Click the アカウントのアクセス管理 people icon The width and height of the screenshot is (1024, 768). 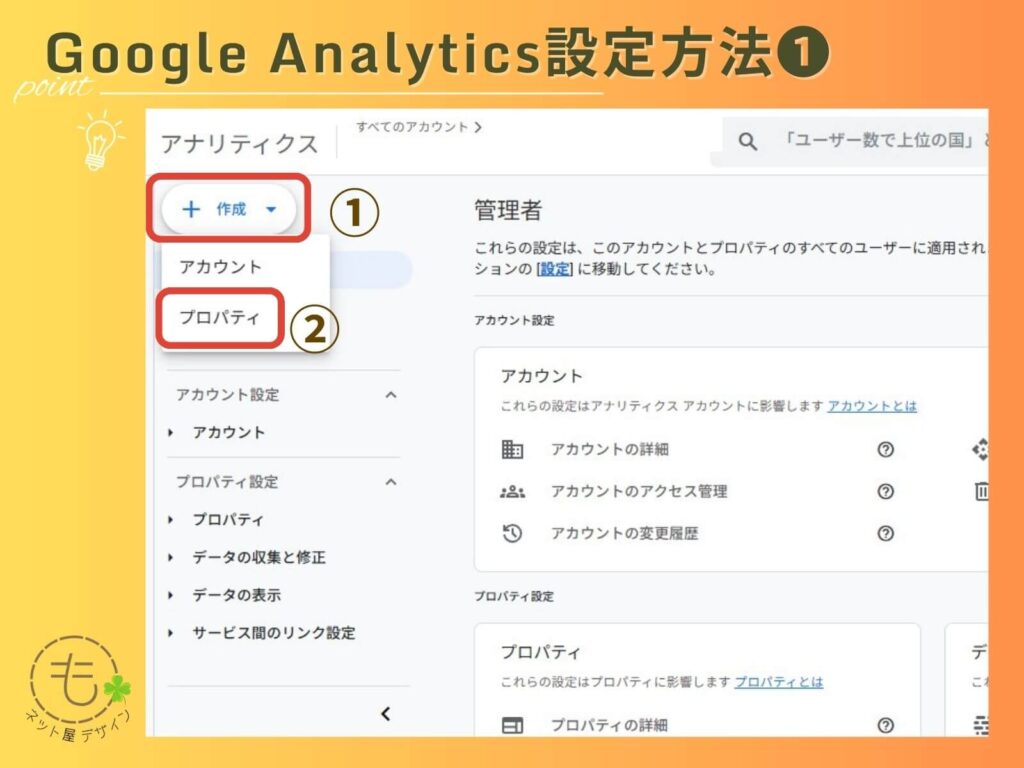(x=512, y=492)
